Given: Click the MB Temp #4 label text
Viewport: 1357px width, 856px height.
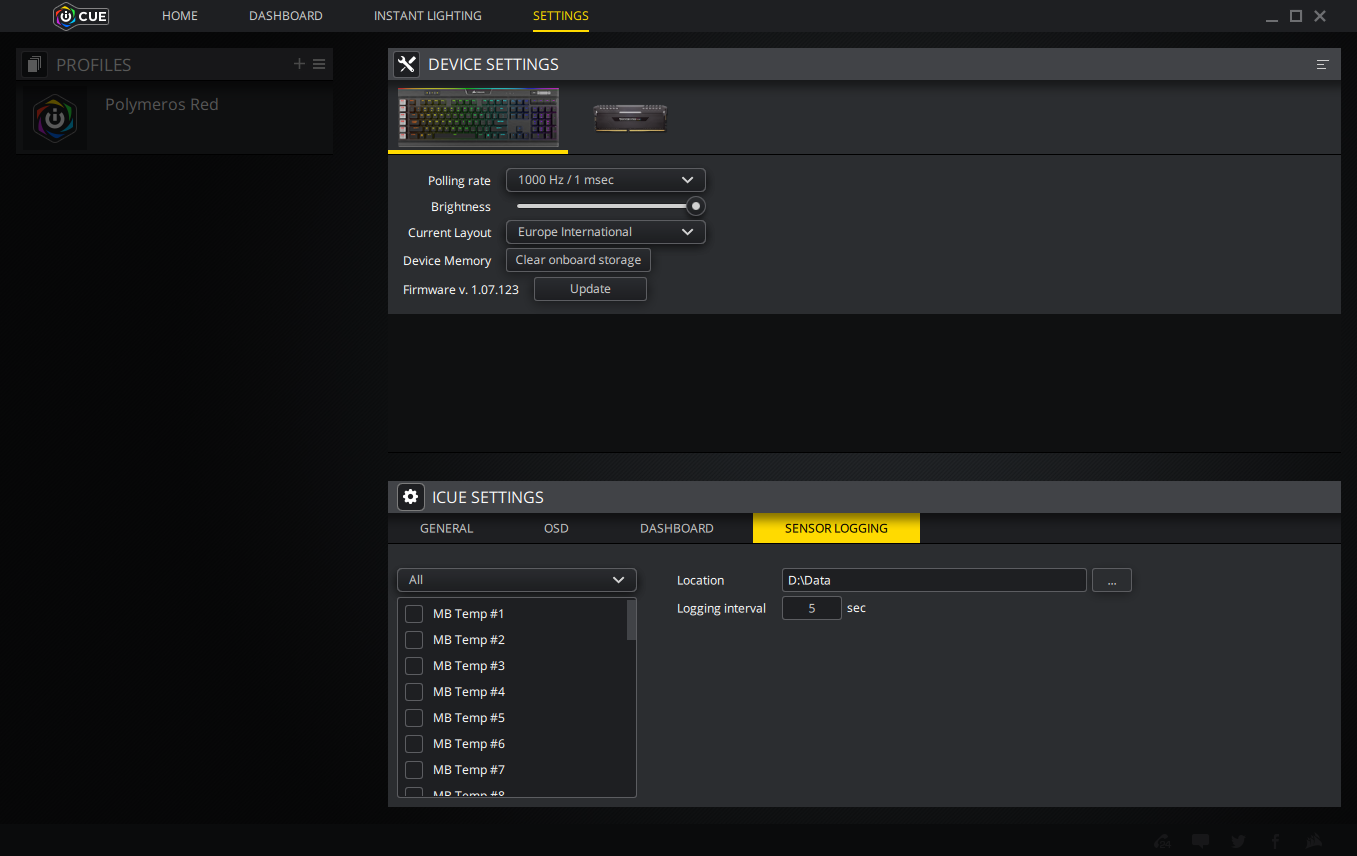Looking at the screenshot, I should [x=469, y=692].
